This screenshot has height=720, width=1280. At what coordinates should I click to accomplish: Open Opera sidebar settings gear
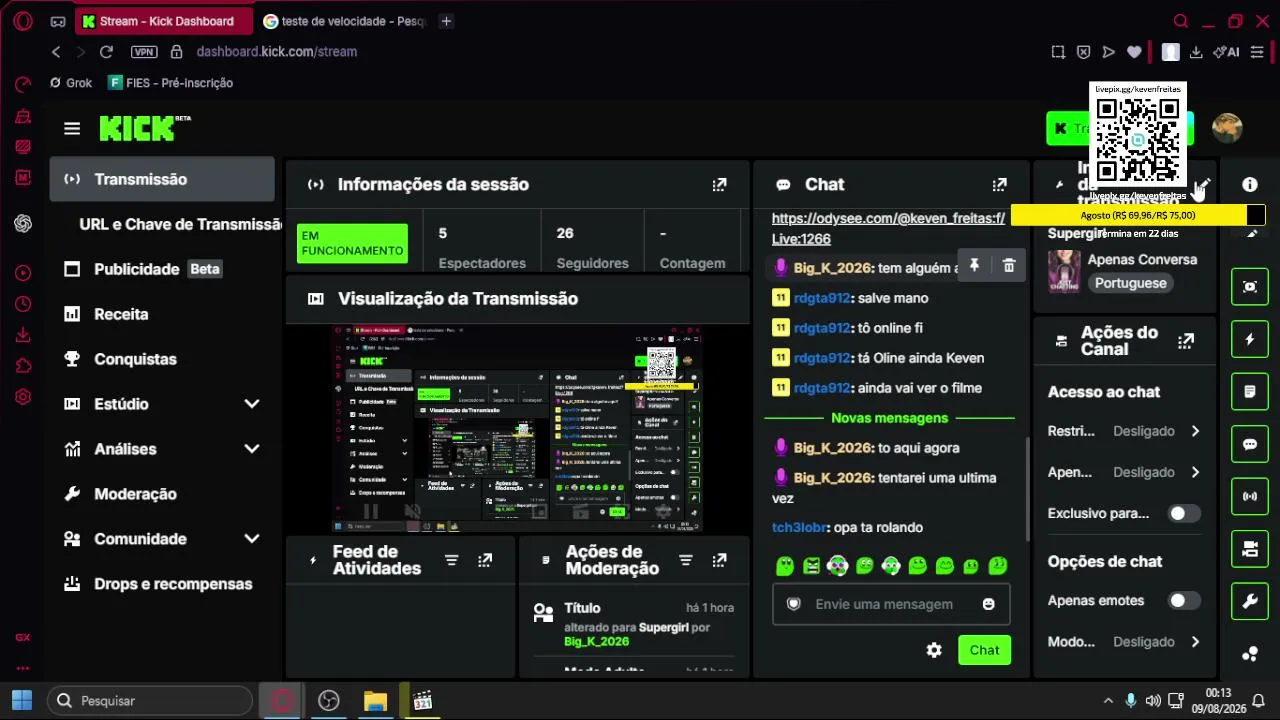(x=23, y=397)
